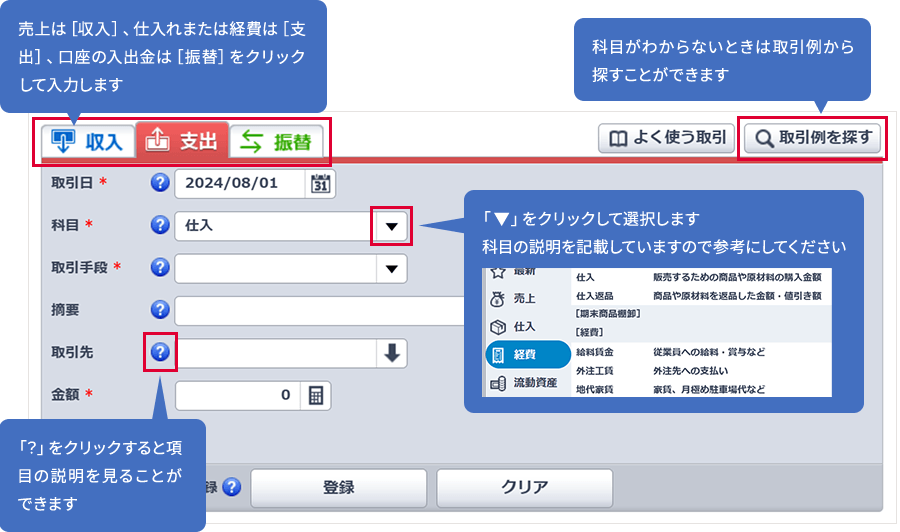Viewport: 900px width, 532px height.
Task: Expand the 科目 dropdown arrow
Action: click(x=391, y=226)
